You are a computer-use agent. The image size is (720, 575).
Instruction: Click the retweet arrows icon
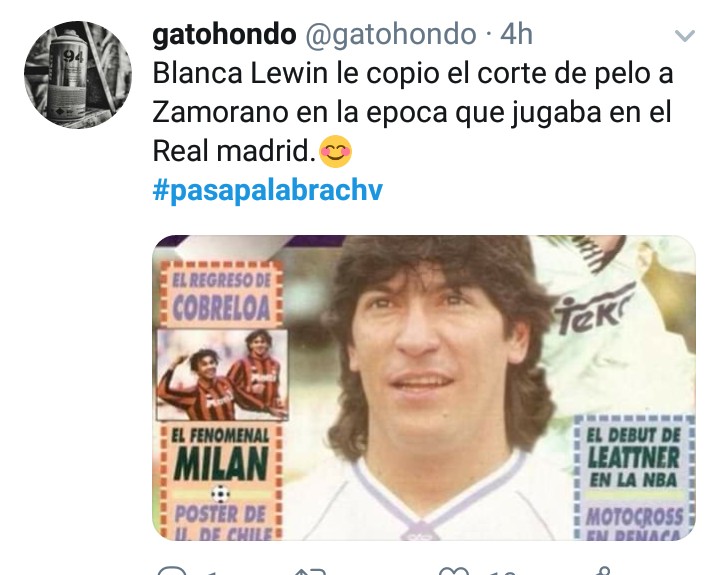tap(309, 571)
